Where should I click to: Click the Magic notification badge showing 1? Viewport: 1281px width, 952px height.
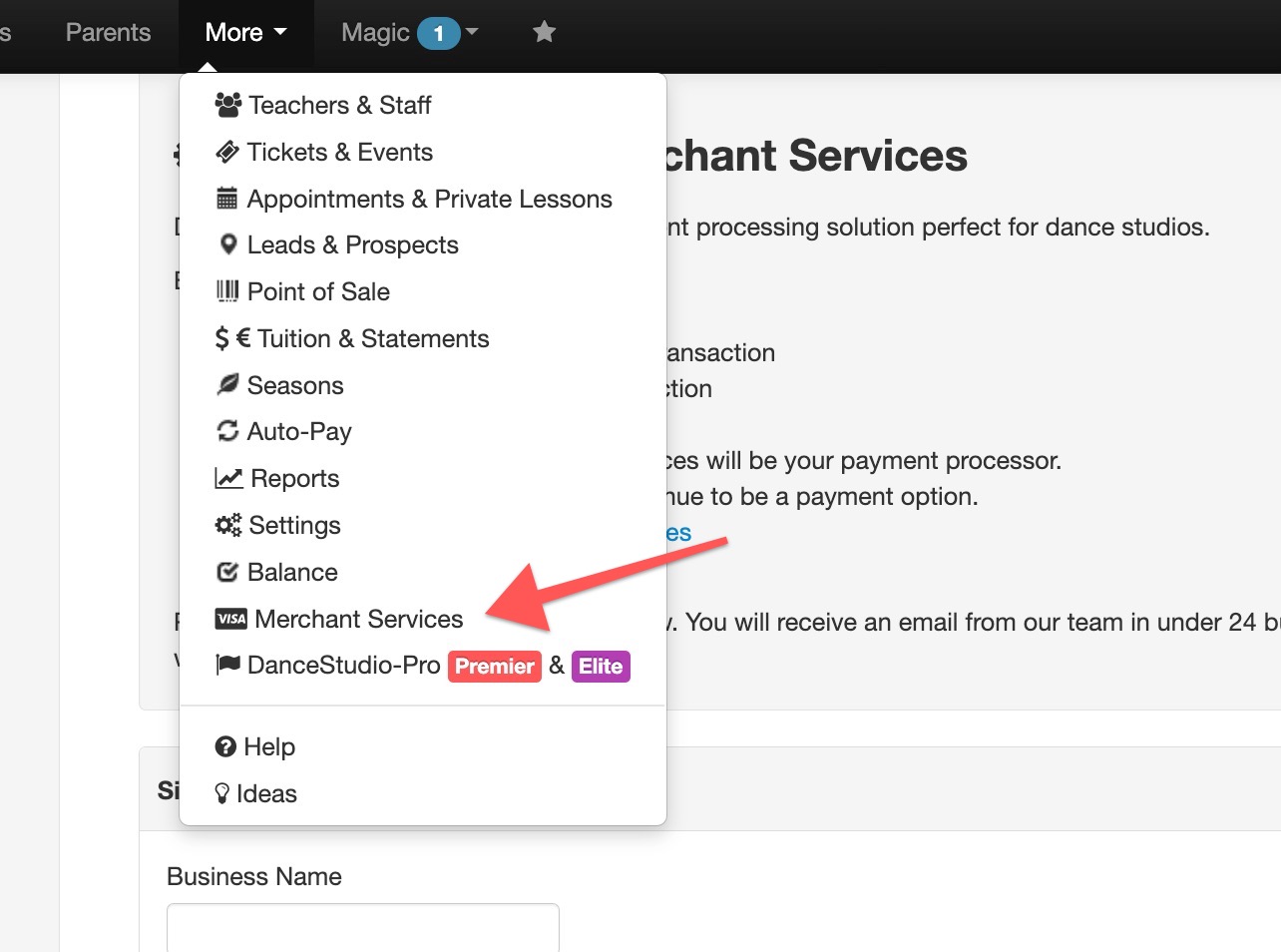coord(438,33)
